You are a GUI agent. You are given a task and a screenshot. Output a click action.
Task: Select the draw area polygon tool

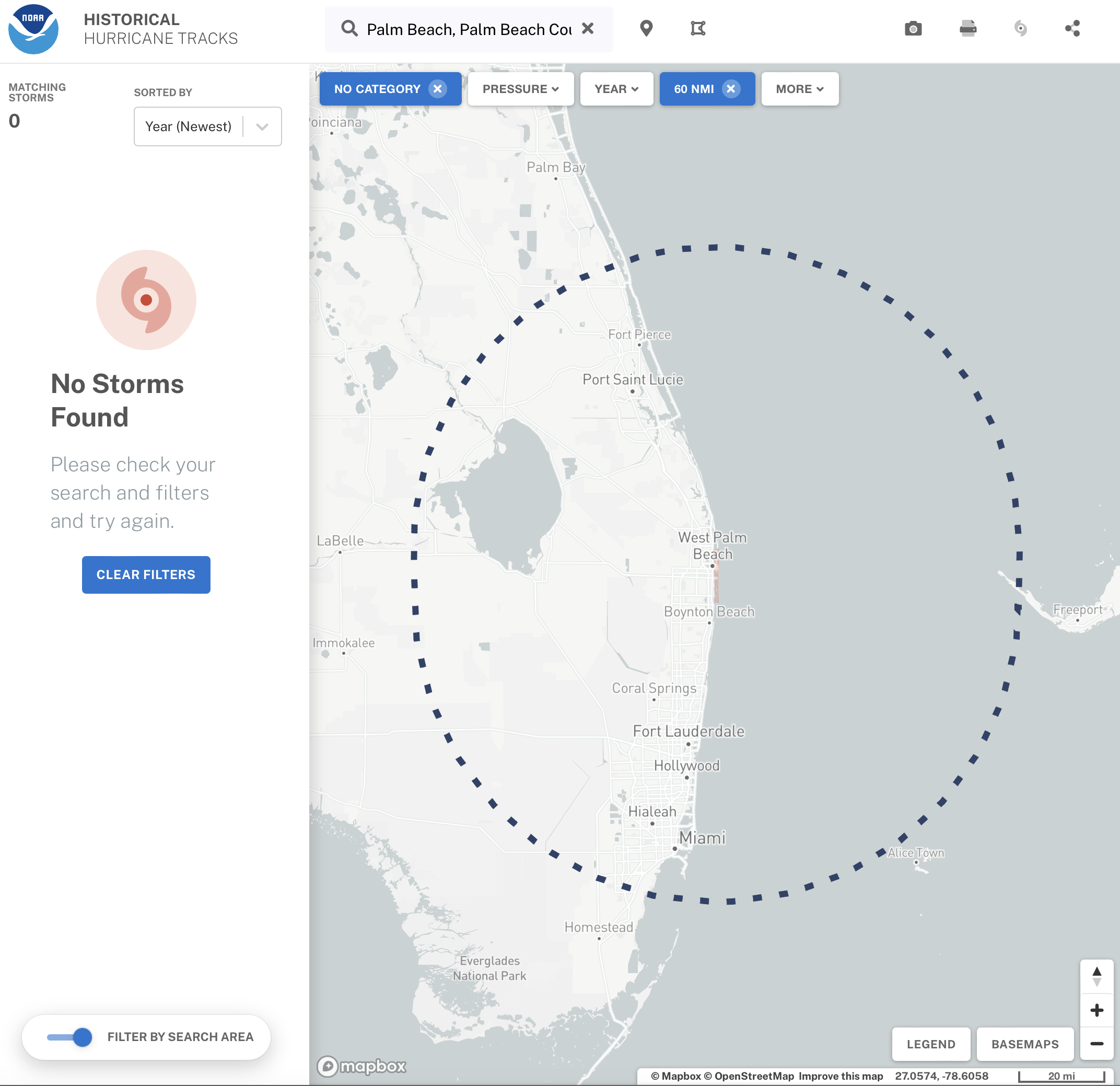tap(698, 29)
